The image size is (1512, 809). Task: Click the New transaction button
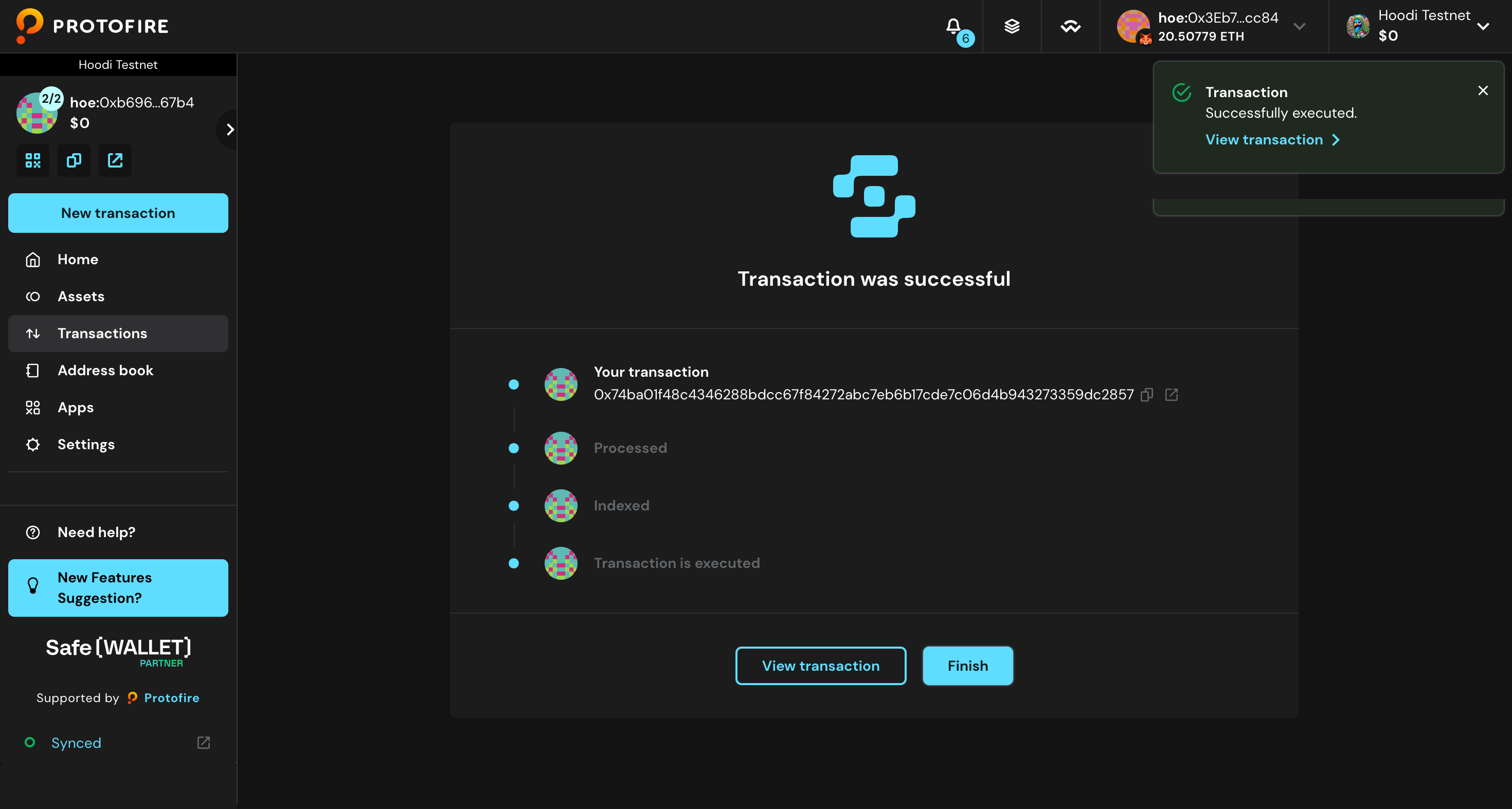(x=118, y=213)
